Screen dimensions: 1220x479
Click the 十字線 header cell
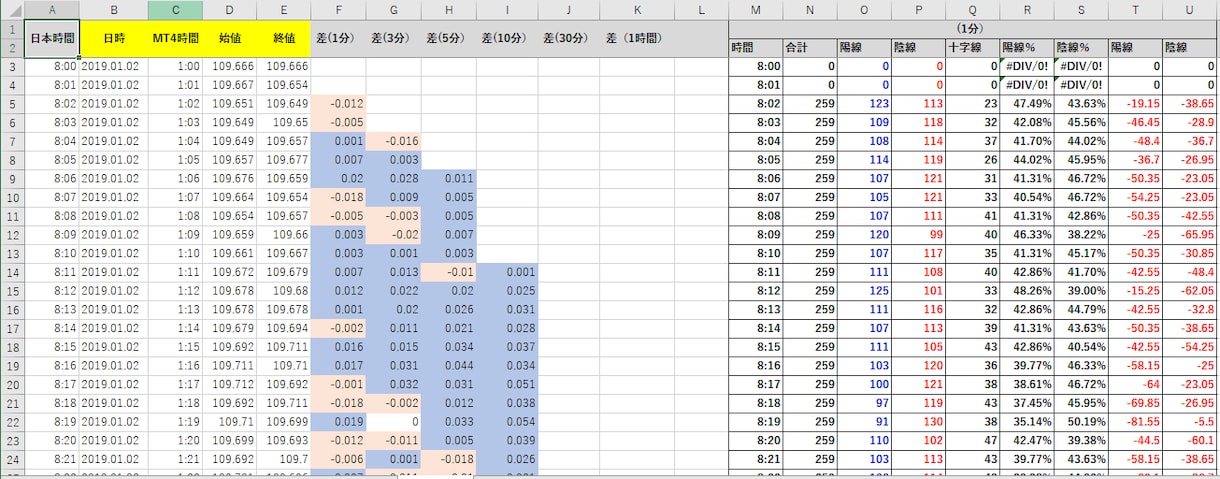[x=972, y=47]
